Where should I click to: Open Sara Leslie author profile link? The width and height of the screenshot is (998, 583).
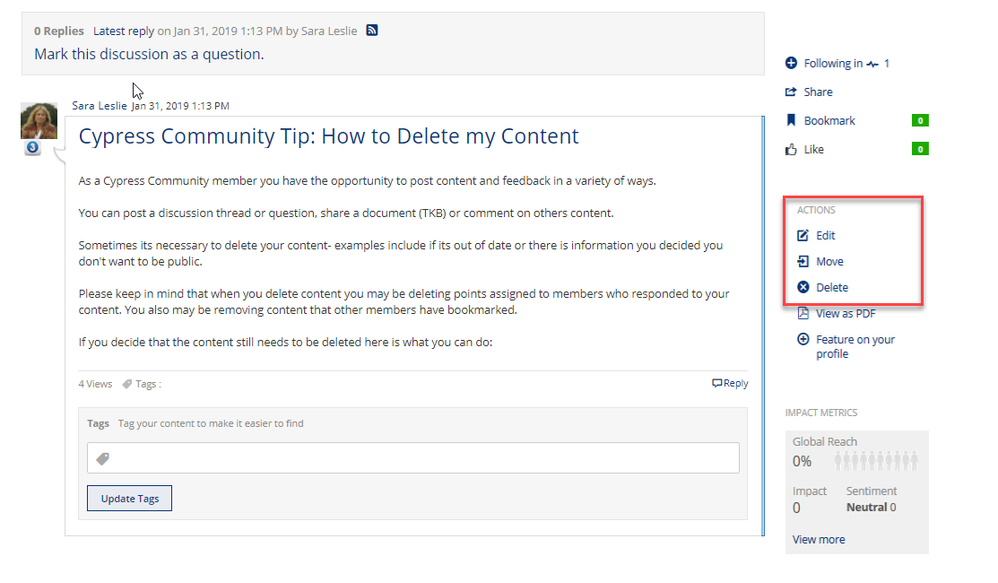[99, 106]
